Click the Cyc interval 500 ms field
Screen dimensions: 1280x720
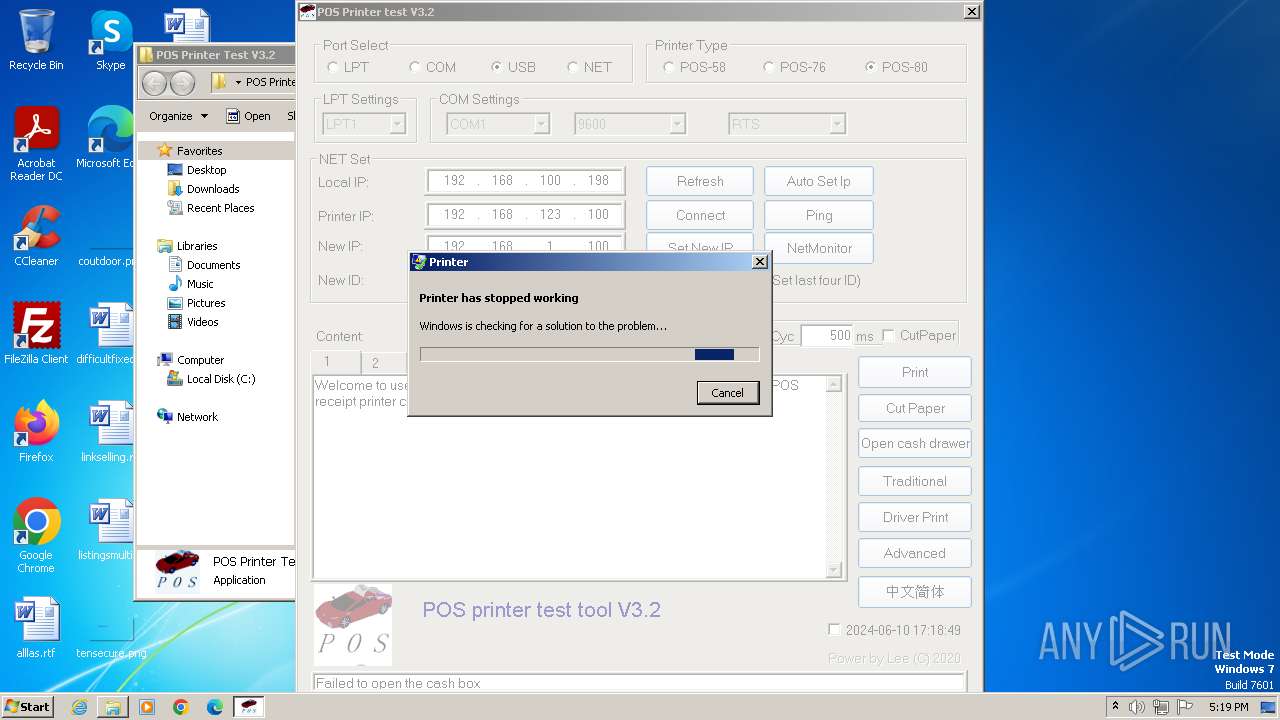pos(827,336)
